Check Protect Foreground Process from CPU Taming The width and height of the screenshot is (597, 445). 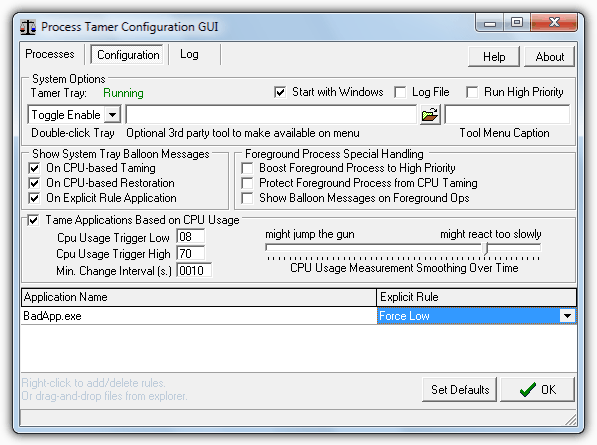247,183
